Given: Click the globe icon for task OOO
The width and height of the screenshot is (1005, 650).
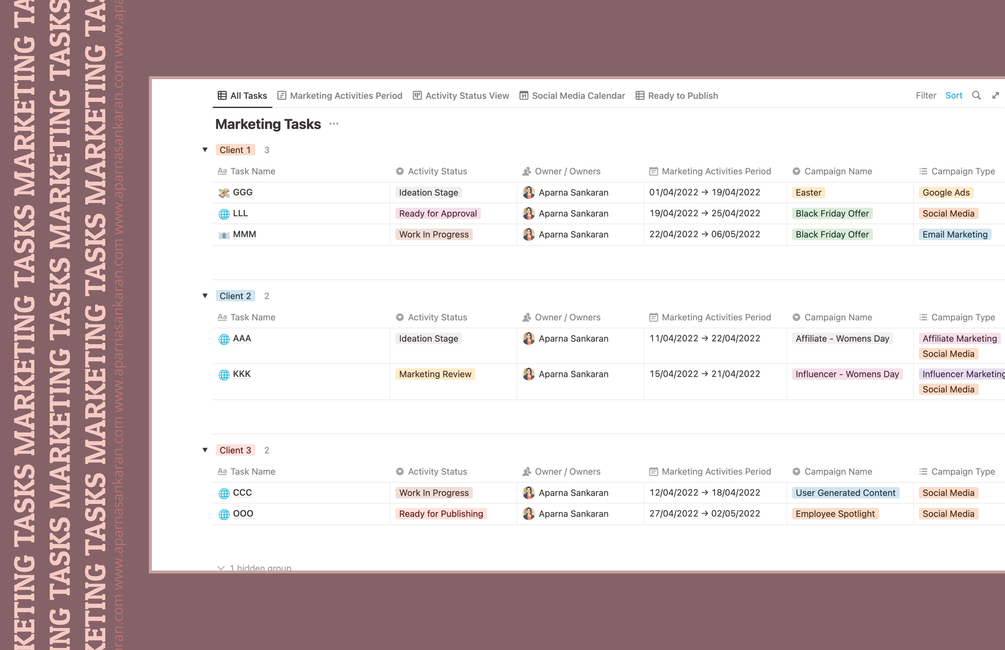Looking at the screenshot, I should click(224, 514).
